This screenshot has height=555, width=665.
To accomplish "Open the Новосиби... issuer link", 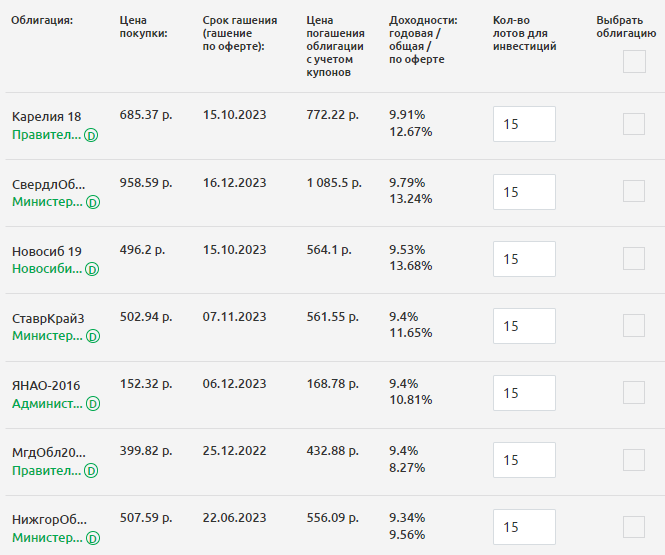I will click(46, 269).
